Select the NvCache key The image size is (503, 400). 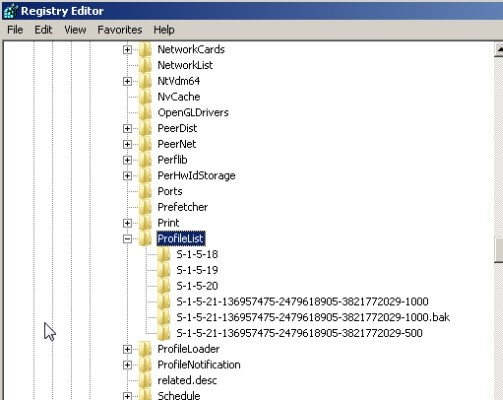(179, 97)
